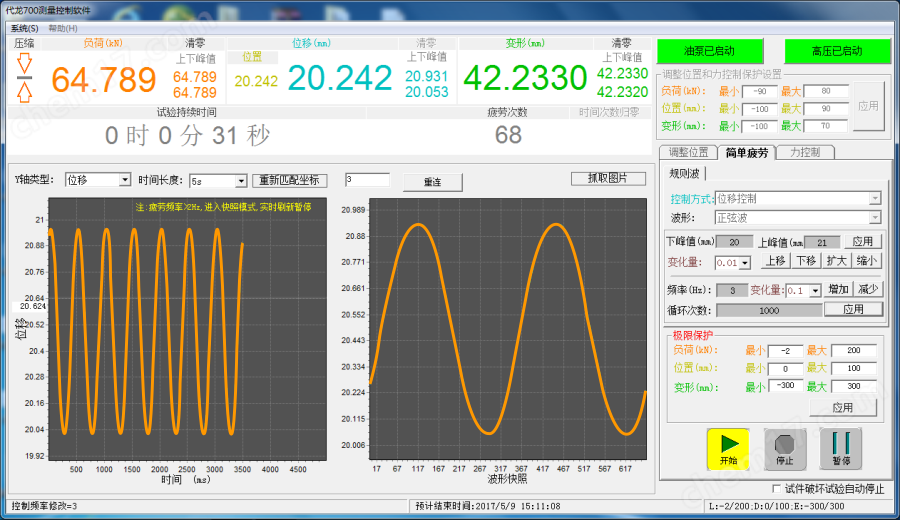Click the 停止 stop octagon button

785,448
